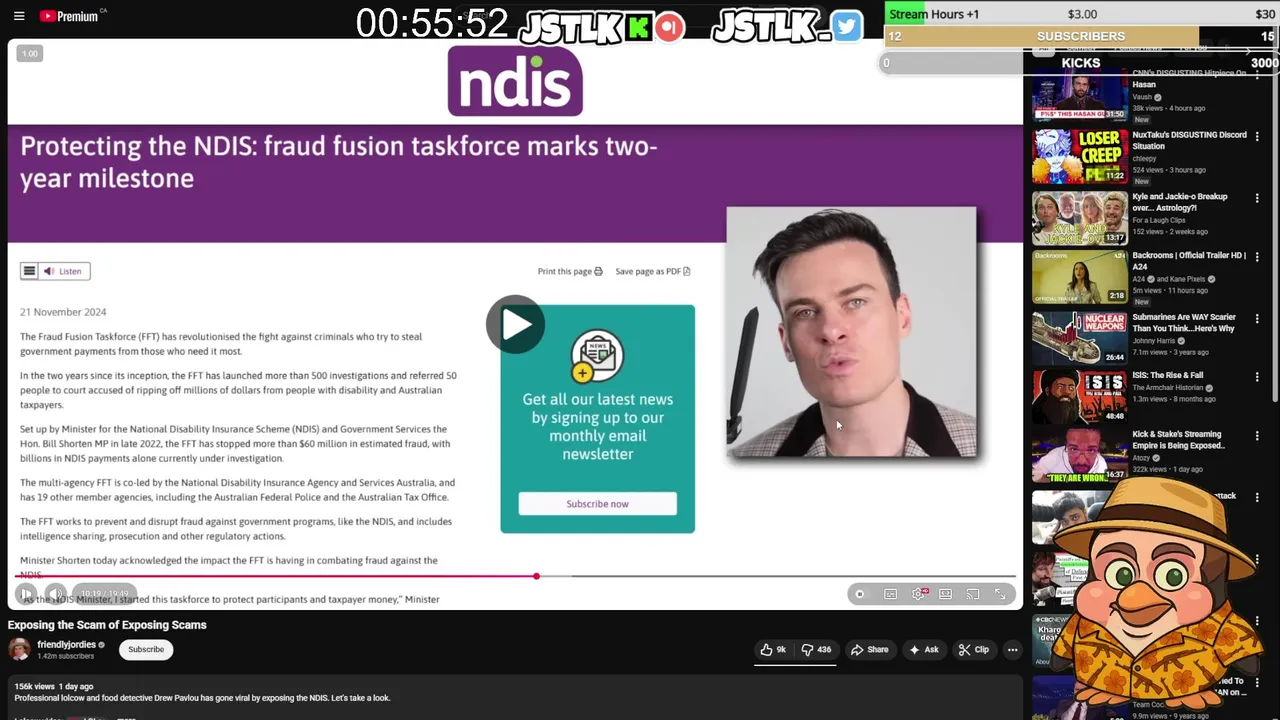Click the cast to TV icon
The height and width of the screenshot is (720, 1280).
(x=972, y=594)
